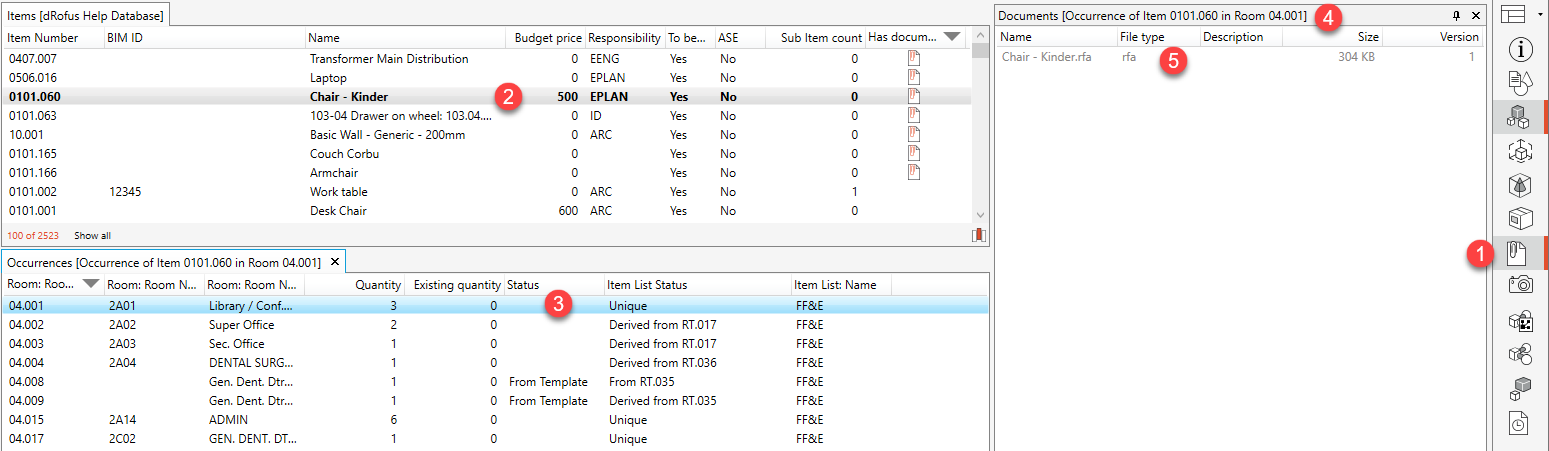
Task: Click the document icon for Laptop row
Action: [x=913, y=78]
